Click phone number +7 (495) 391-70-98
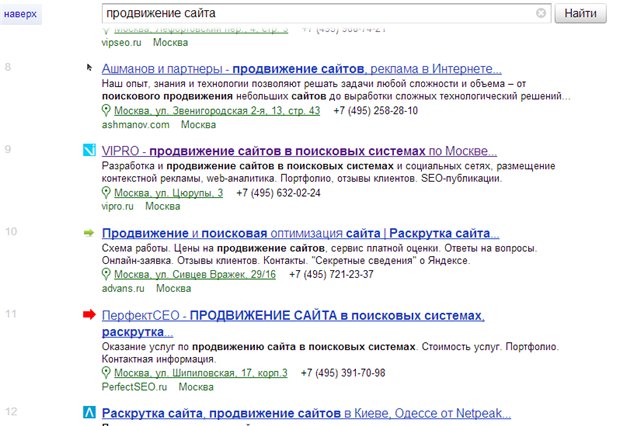Viewport: 640px width, 426px height. pyautogui.click(x=343, y=373)
